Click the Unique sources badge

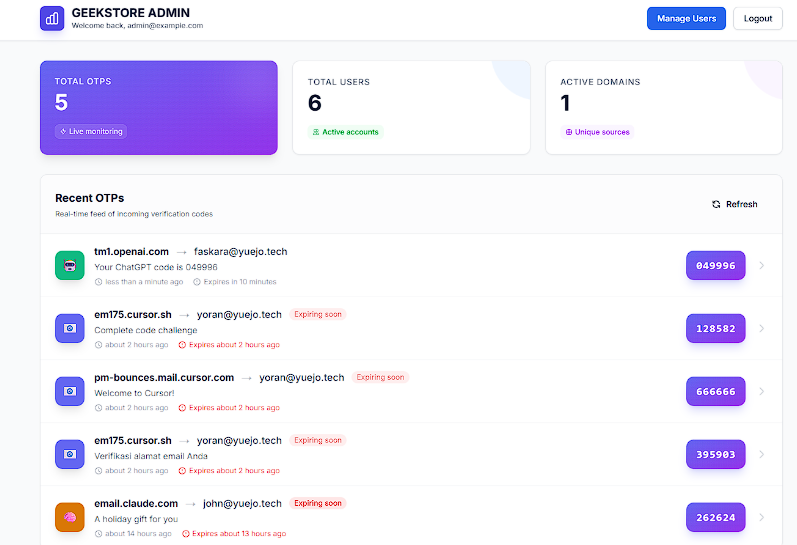pyautogui.click(x=597, y=132)
